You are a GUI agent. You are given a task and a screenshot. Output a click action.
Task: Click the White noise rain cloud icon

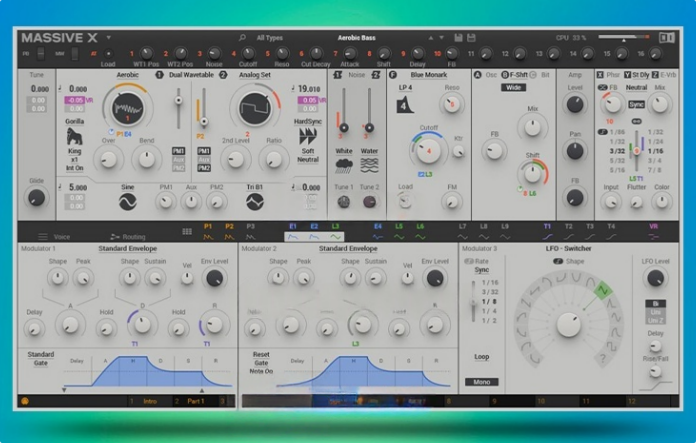(x=344, y=166)
